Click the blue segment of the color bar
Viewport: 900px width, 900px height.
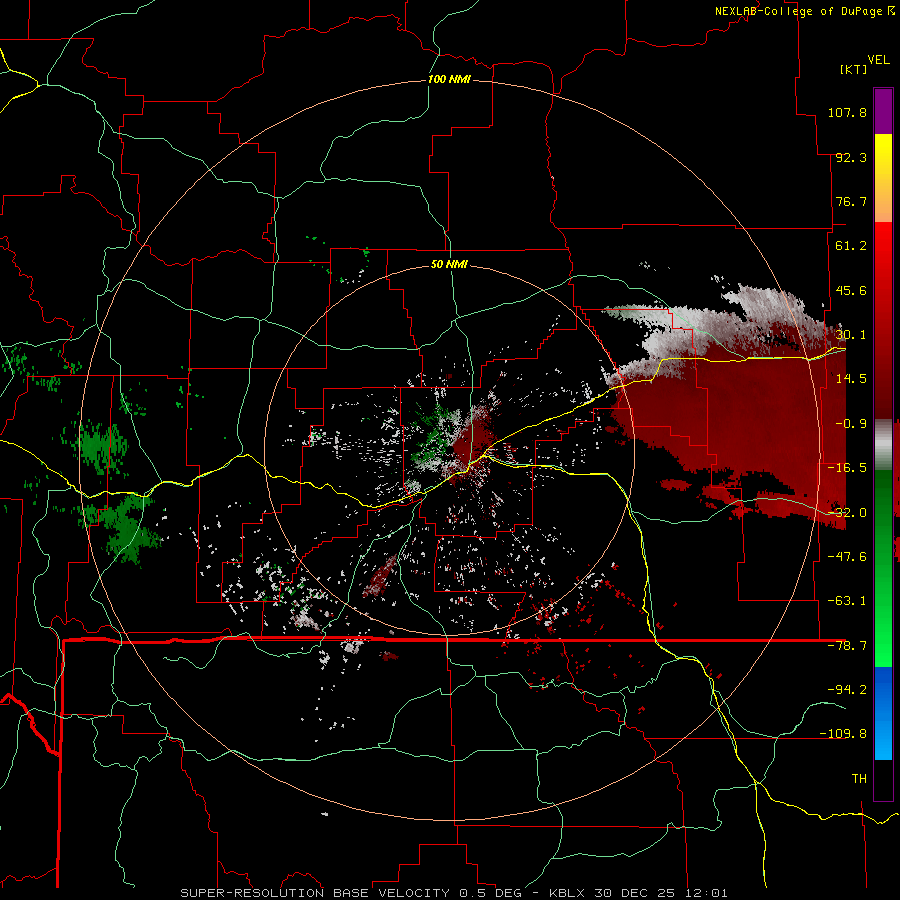[883, 713]
